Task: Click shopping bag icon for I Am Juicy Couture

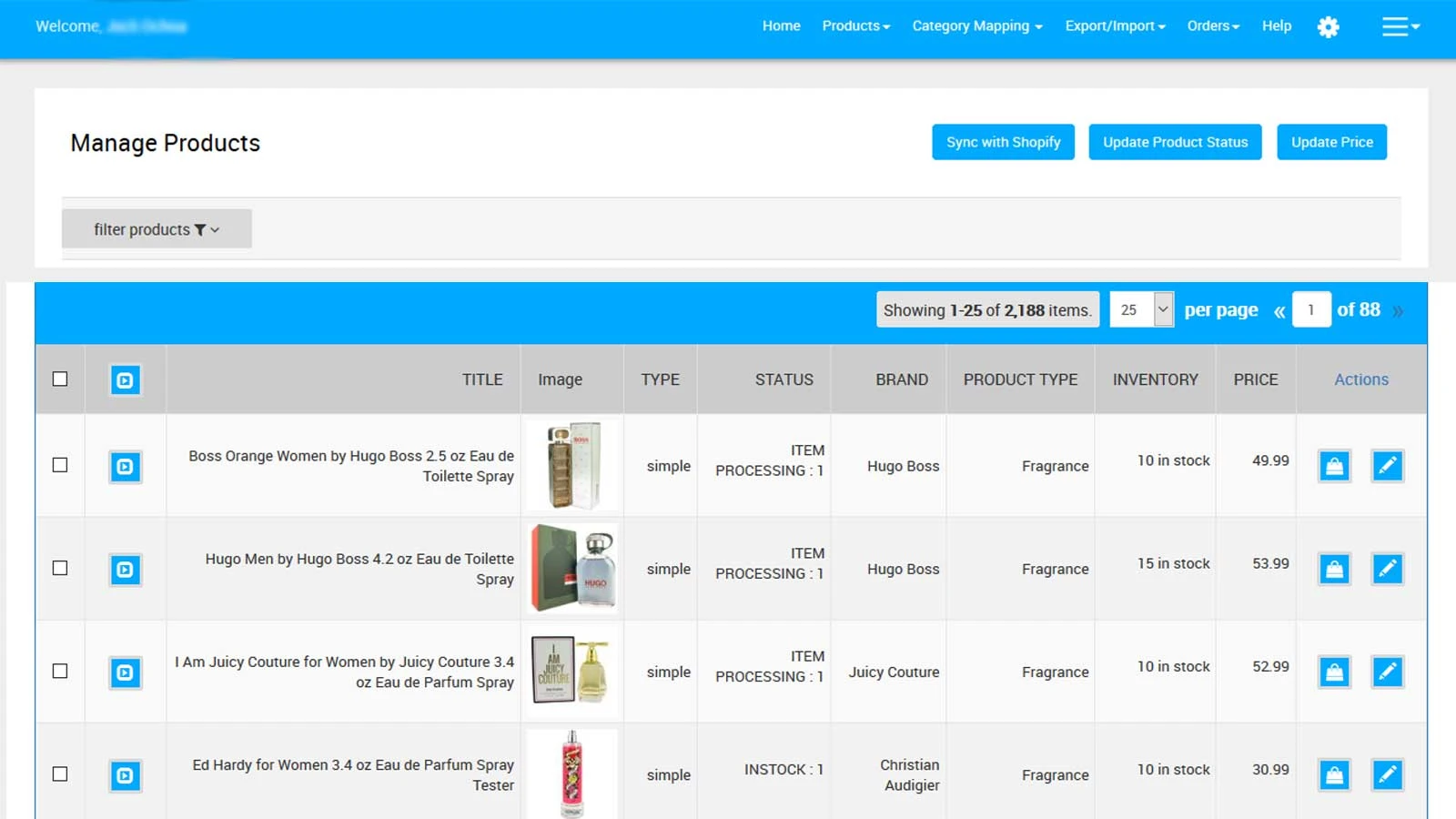Action: click(x=1334, y=672)
